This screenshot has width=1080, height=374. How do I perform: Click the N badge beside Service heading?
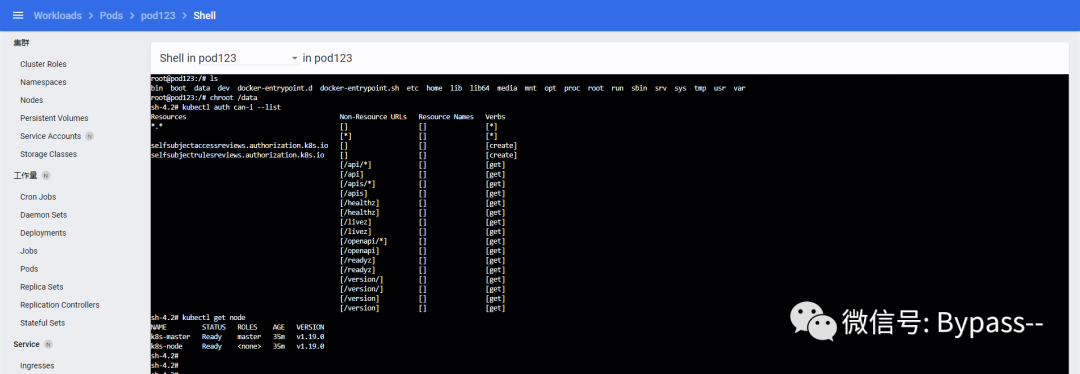tap(48, 344)
